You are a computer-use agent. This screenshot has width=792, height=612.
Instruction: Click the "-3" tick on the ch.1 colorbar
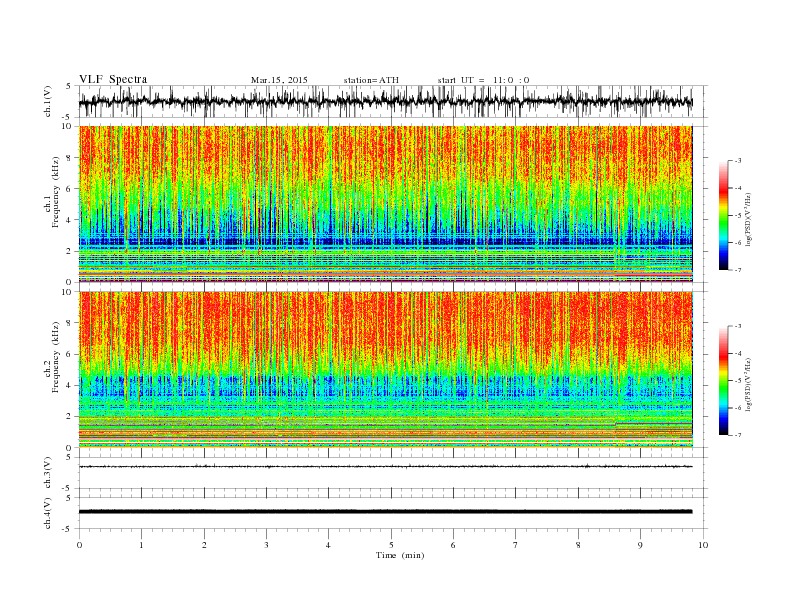[x=737, y=161]
